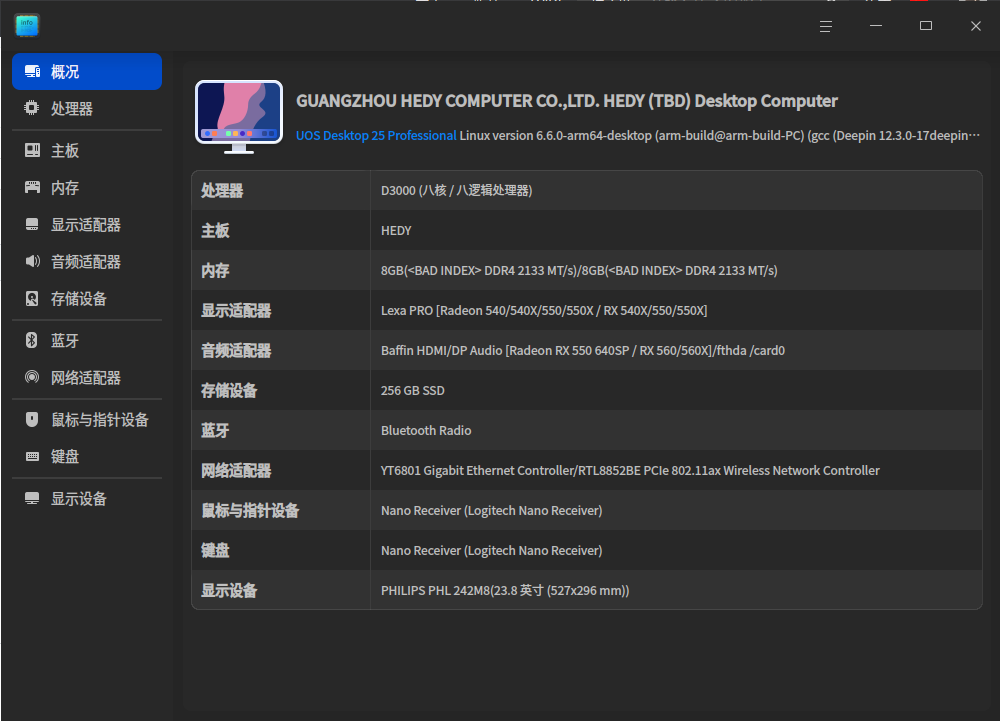Image resolution: width=1000 pixels, height=721 pixels.
Task: Click the YT6801 Gigabit Ethernet Controller value
Action: pos(630,470)
